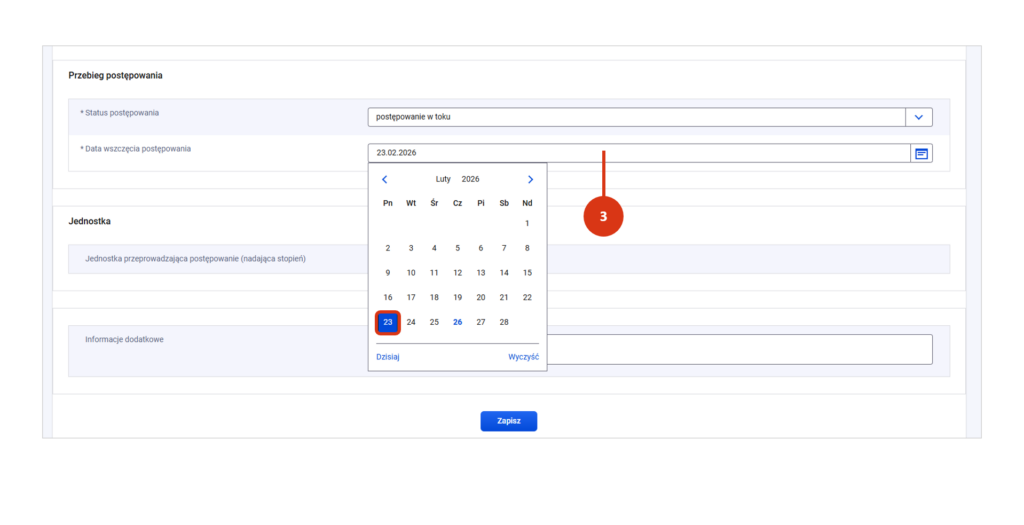
Task: Select day 9 in the calendar
Action: [x=388, y=273]
